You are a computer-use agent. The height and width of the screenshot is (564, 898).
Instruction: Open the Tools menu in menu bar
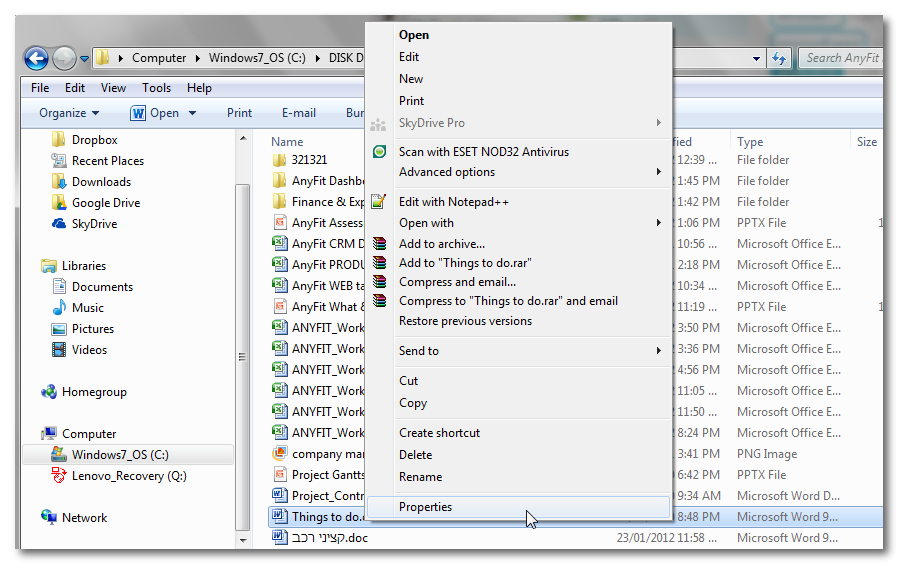(x=156, y=88)
